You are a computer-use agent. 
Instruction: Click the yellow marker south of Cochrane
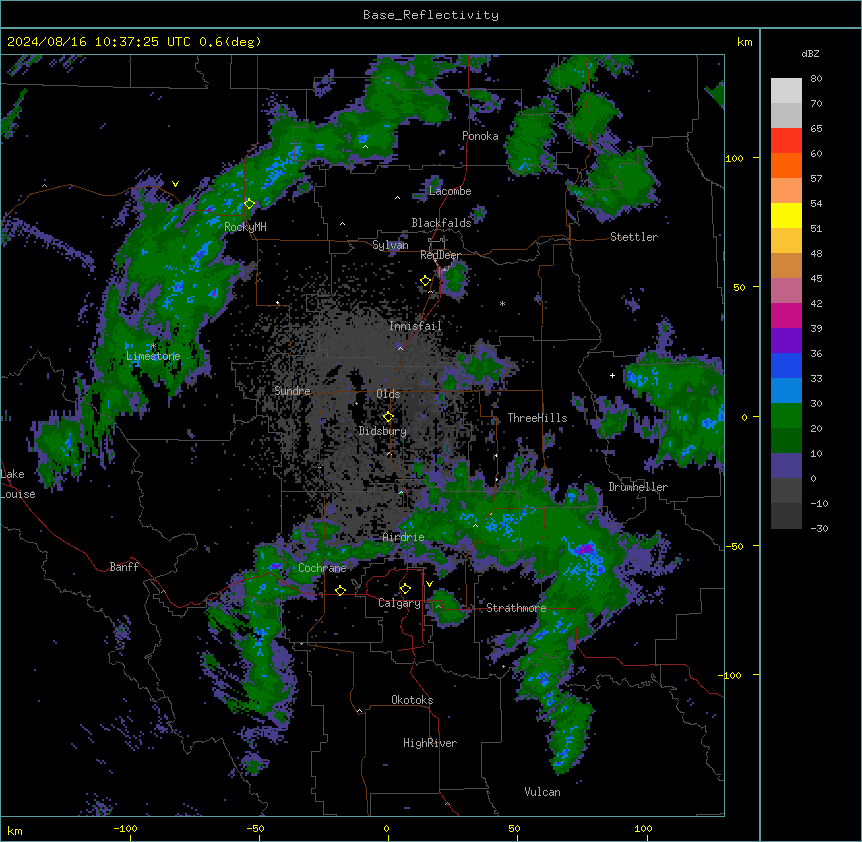click(340, 590)
